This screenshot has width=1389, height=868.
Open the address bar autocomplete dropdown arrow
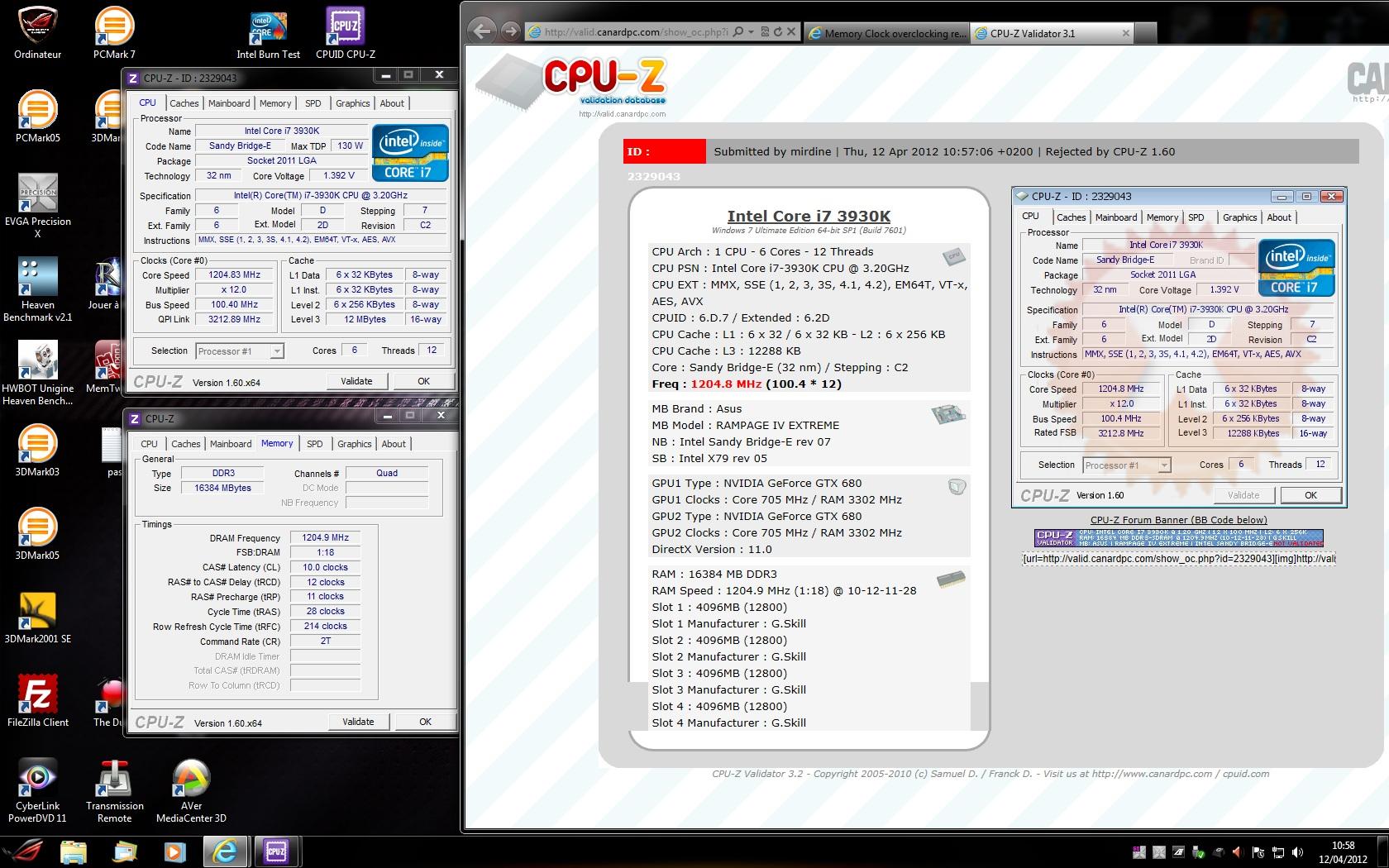(x=751, y=32)
